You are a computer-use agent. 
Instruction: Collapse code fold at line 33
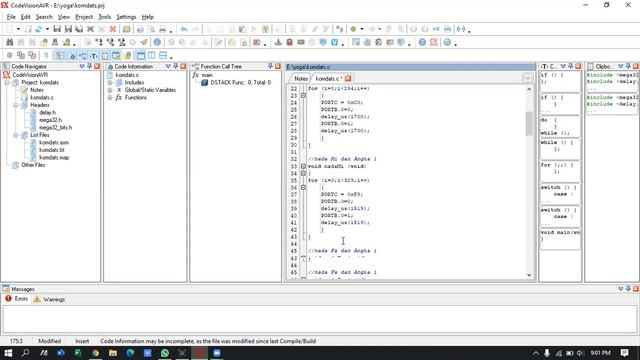(x=303, y=166)
